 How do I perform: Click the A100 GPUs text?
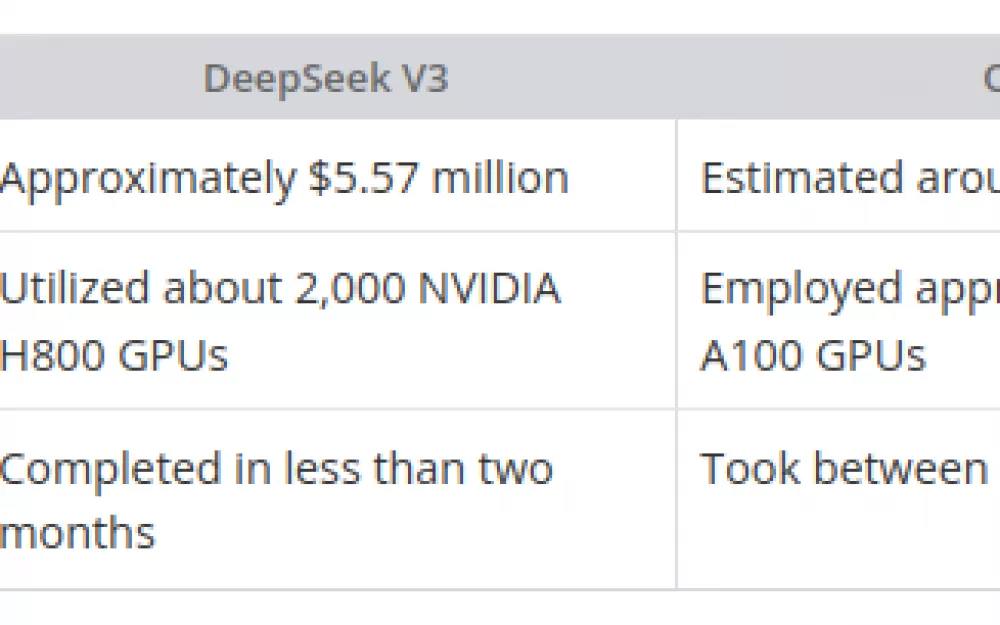(x=812, y=355)
